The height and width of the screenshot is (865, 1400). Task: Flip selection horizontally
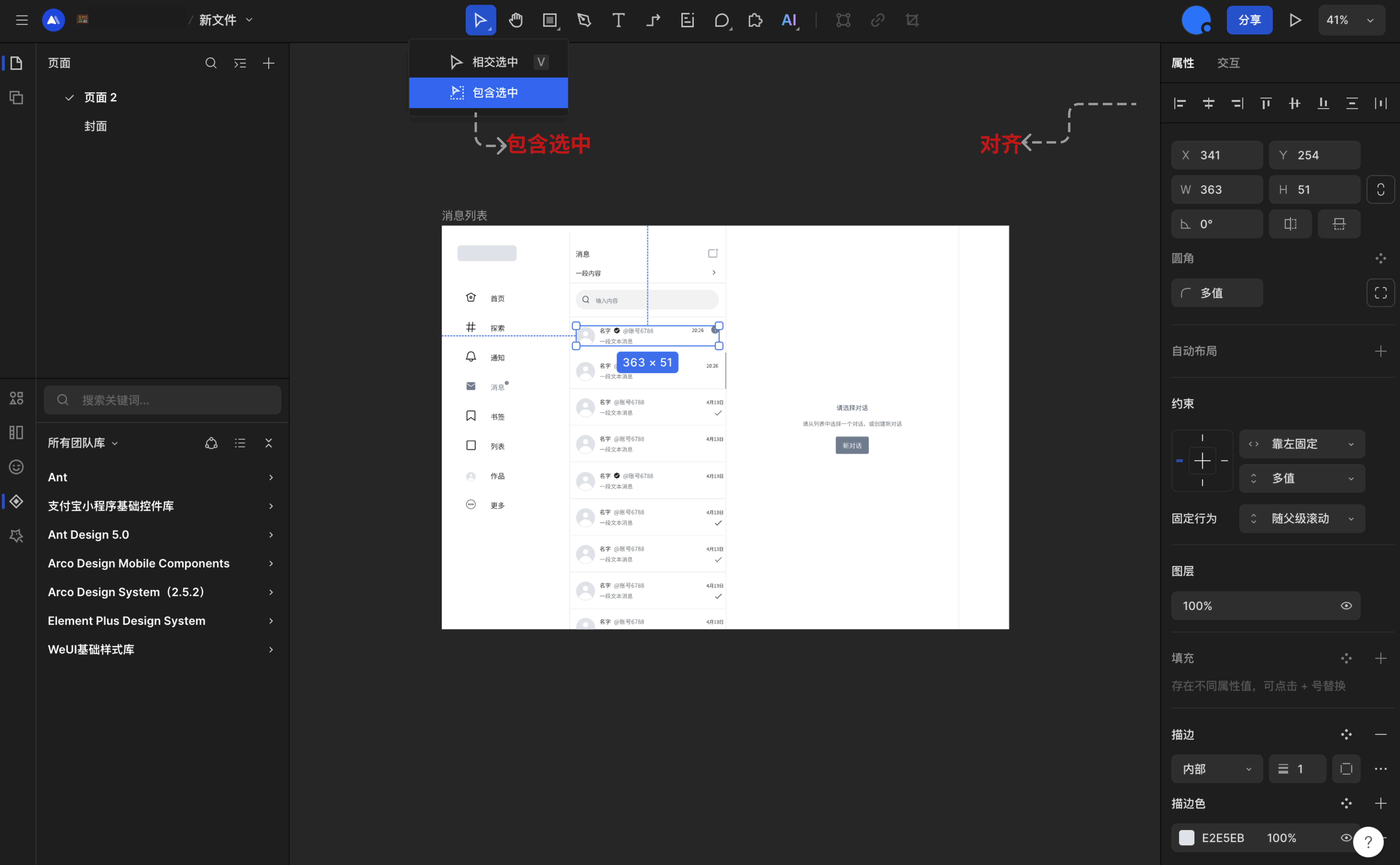(1290, 224)
